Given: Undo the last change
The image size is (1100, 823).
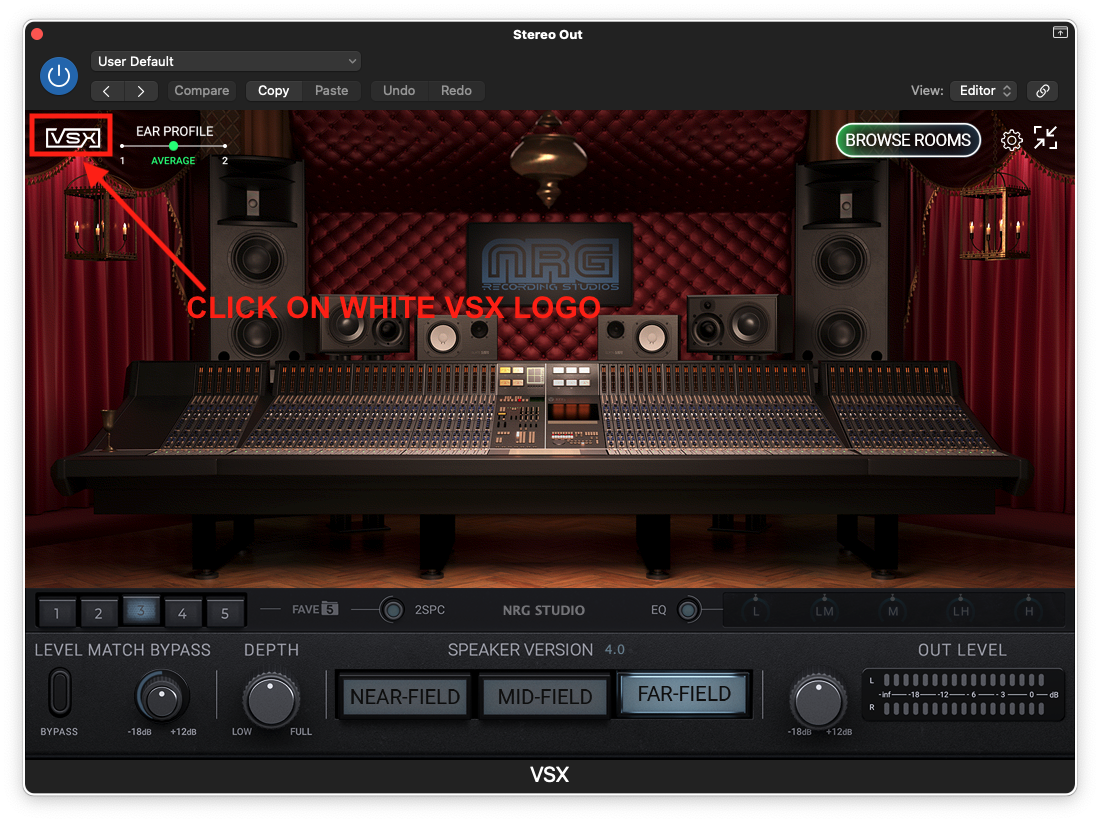Looking at the screenshot, I should [x=399, y=91].
